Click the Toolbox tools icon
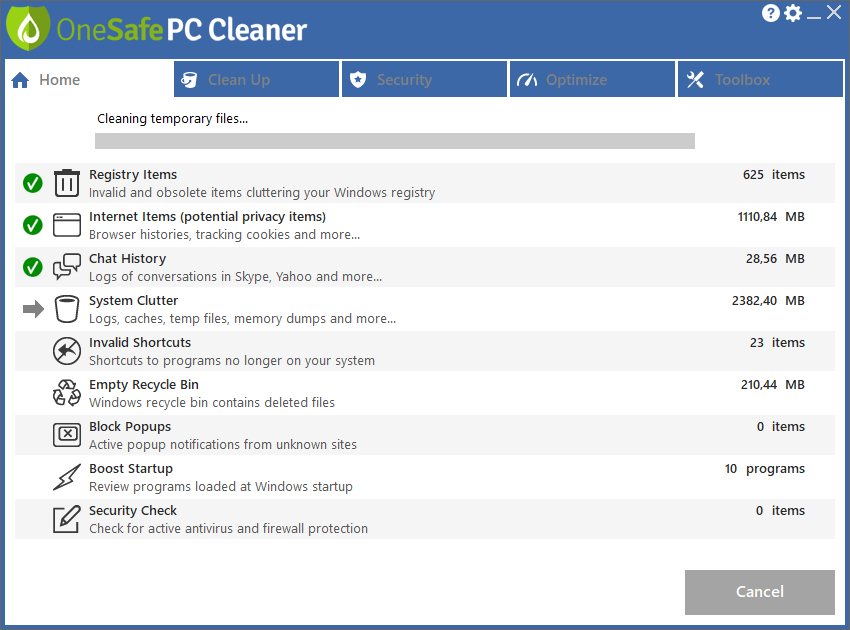 click(x=695, y=80)
